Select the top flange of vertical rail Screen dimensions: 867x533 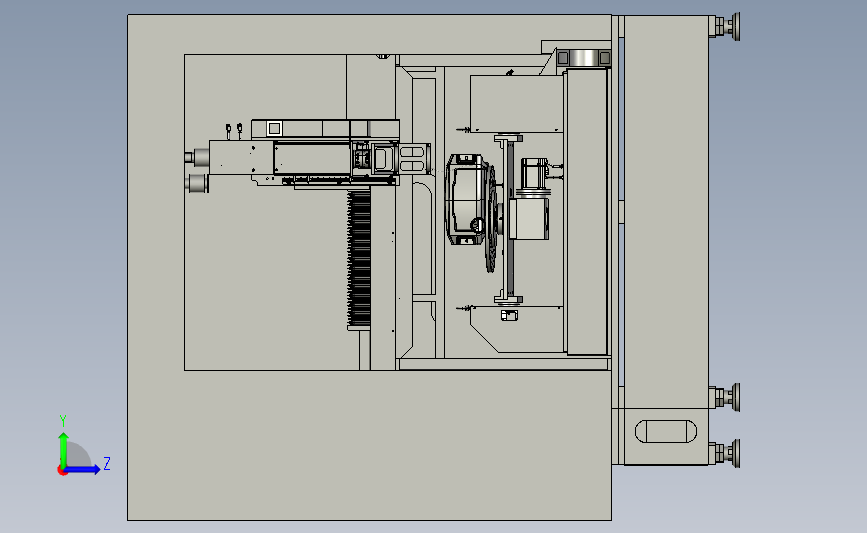(509, 138)
